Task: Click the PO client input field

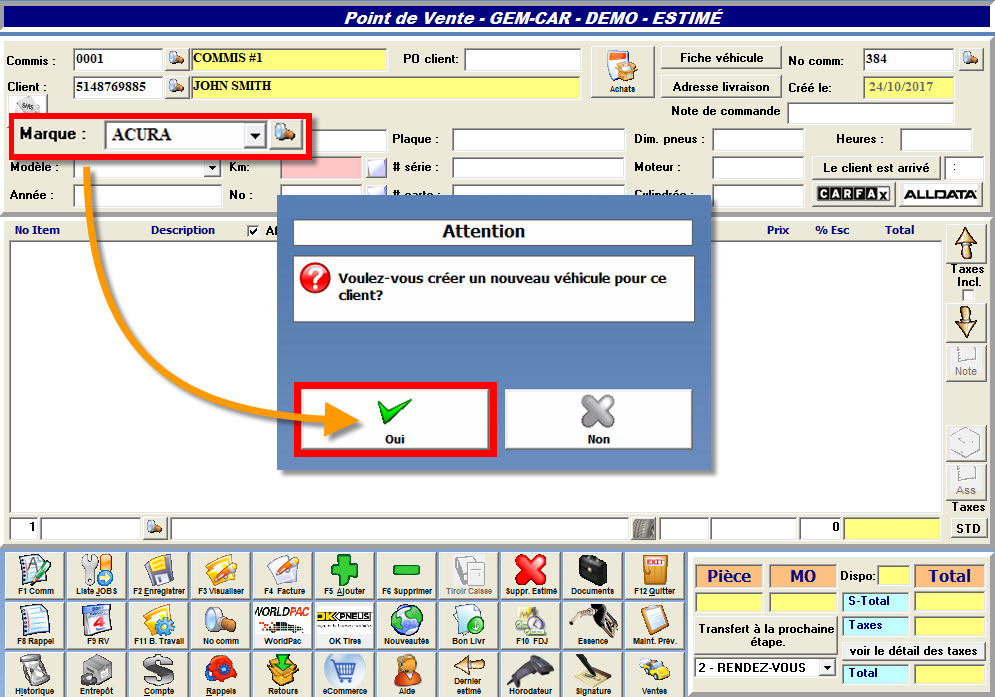Action: 523,60
